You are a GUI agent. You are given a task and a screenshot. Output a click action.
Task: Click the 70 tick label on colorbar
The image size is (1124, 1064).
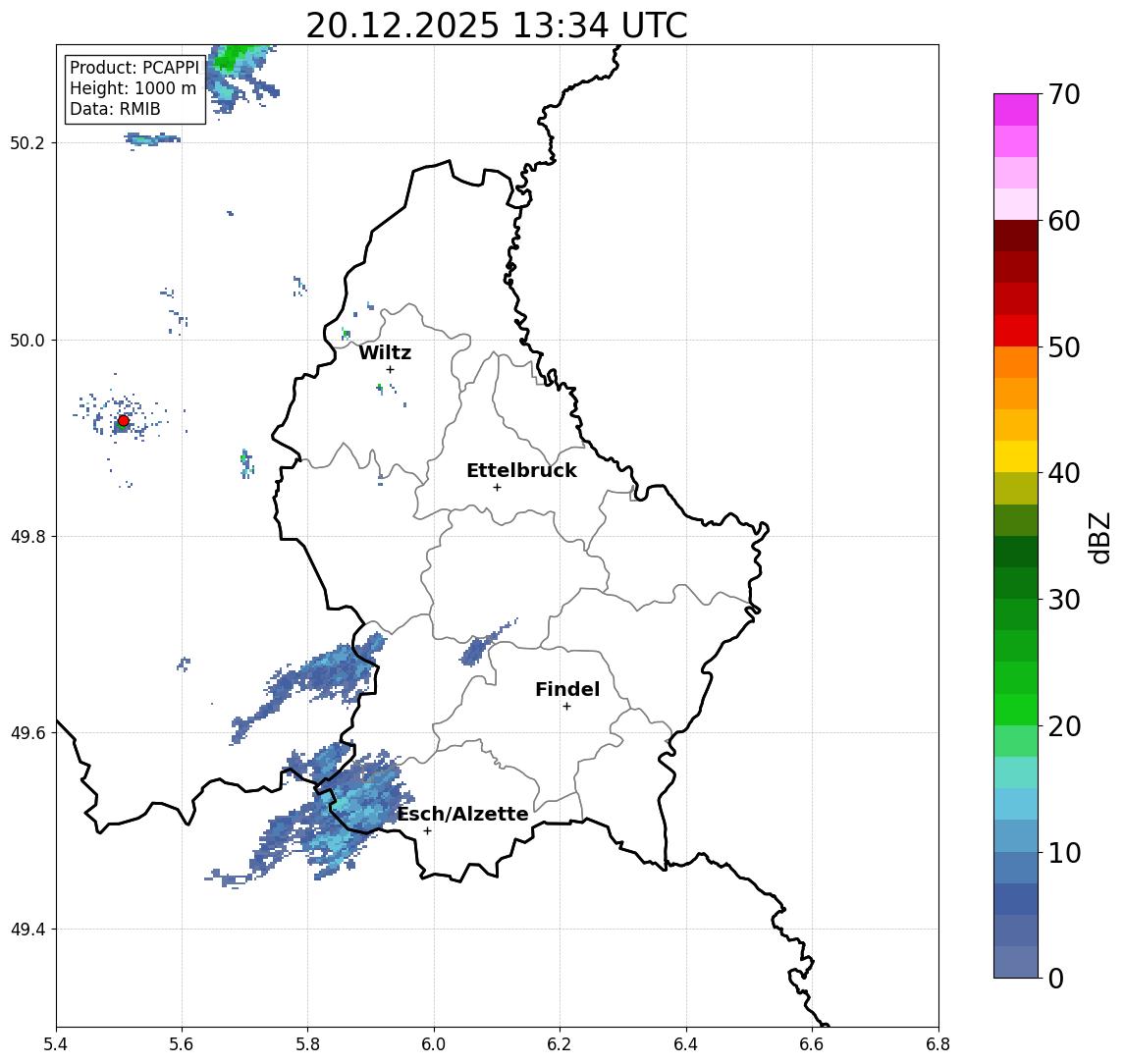click(x=1064, y=94)
